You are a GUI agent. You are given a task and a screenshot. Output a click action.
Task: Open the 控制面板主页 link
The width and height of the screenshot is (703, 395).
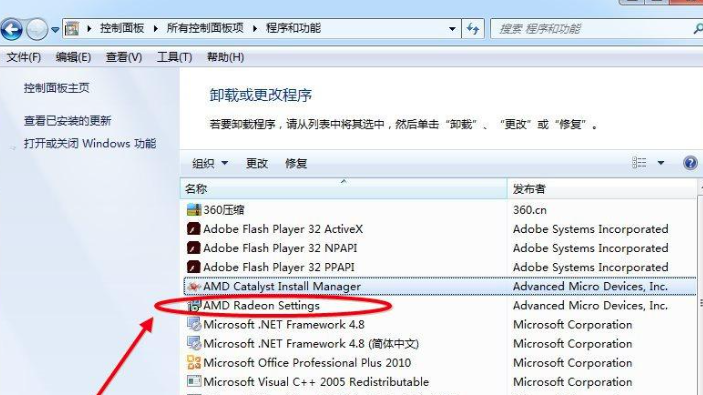pos(56,88)
